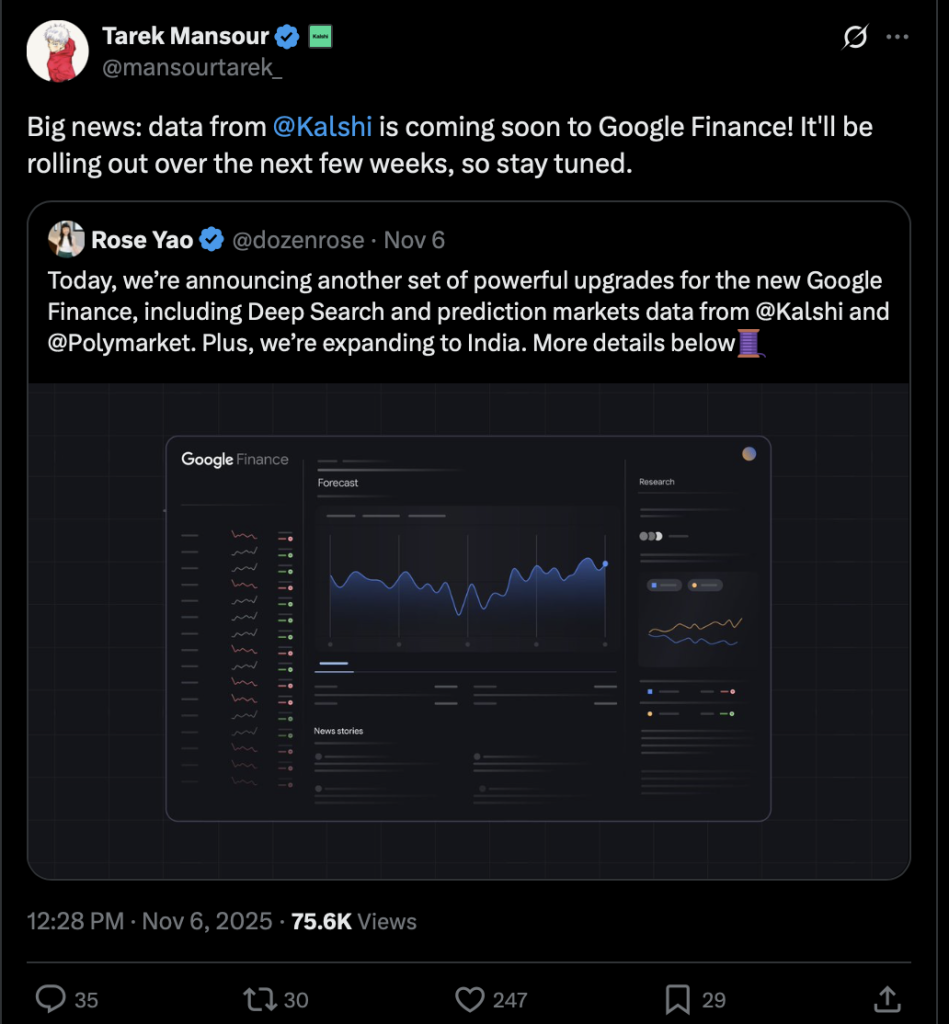Open the @Kalshi mention link
The height and width of the screenshot is (1024, 949).
(x=322, y=127)
